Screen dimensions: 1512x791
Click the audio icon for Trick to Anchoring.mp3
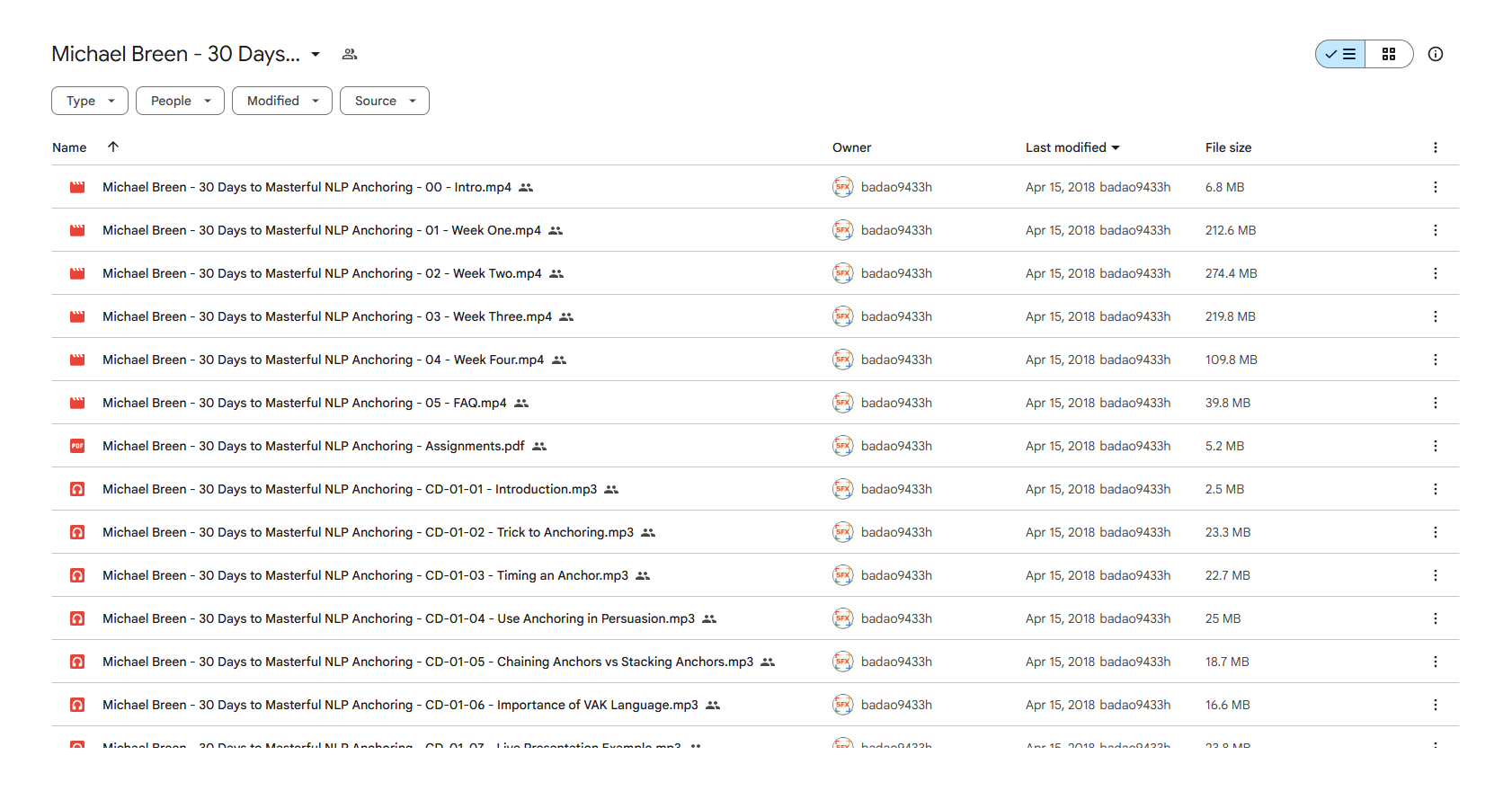pyautogui.click(x=77, y=532)
